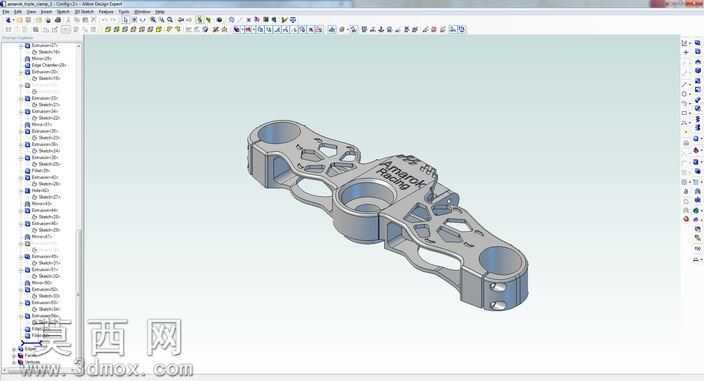
Task: Open the Edit menu
Action: 18,12
